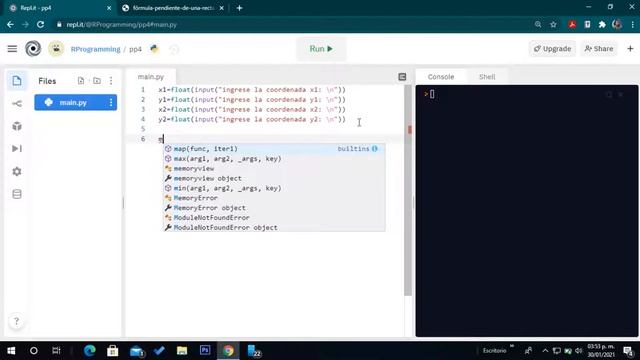Show hidden system tray icons
The width and height of the screenshot is (640, 360).
[x=545, y=351]
